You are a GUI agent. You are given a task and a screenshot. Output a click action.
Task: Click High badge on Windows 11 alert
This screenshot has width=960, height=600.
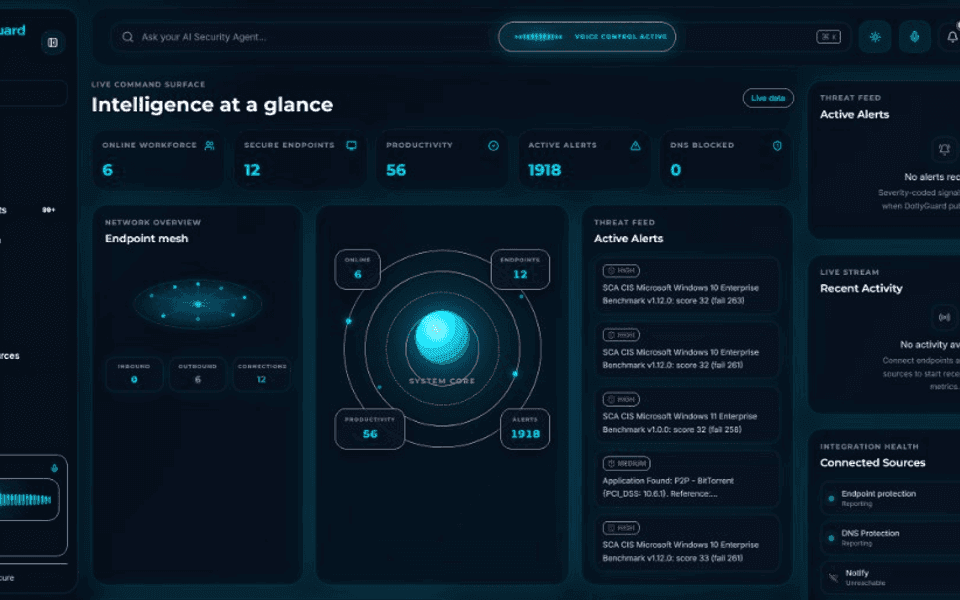pyautogui.click(x=621, y=399)
